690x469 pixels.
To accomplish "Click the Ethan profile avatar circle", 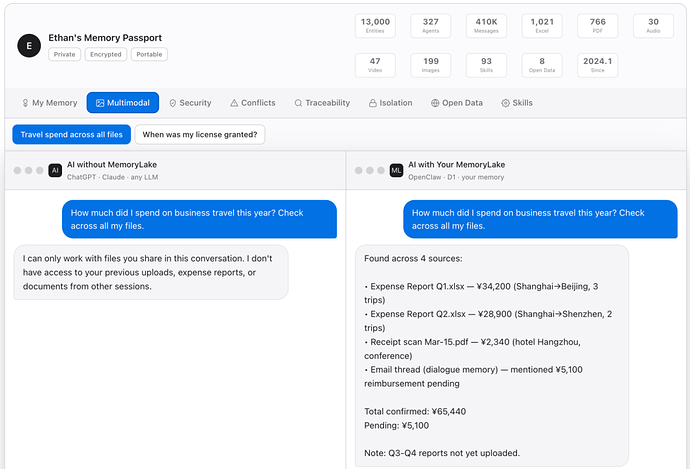I will pos(29,46).
